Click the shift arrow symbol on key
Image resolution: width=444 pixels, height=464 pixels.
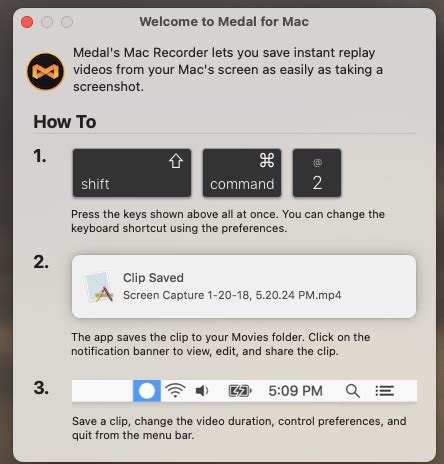click(176, 161)
